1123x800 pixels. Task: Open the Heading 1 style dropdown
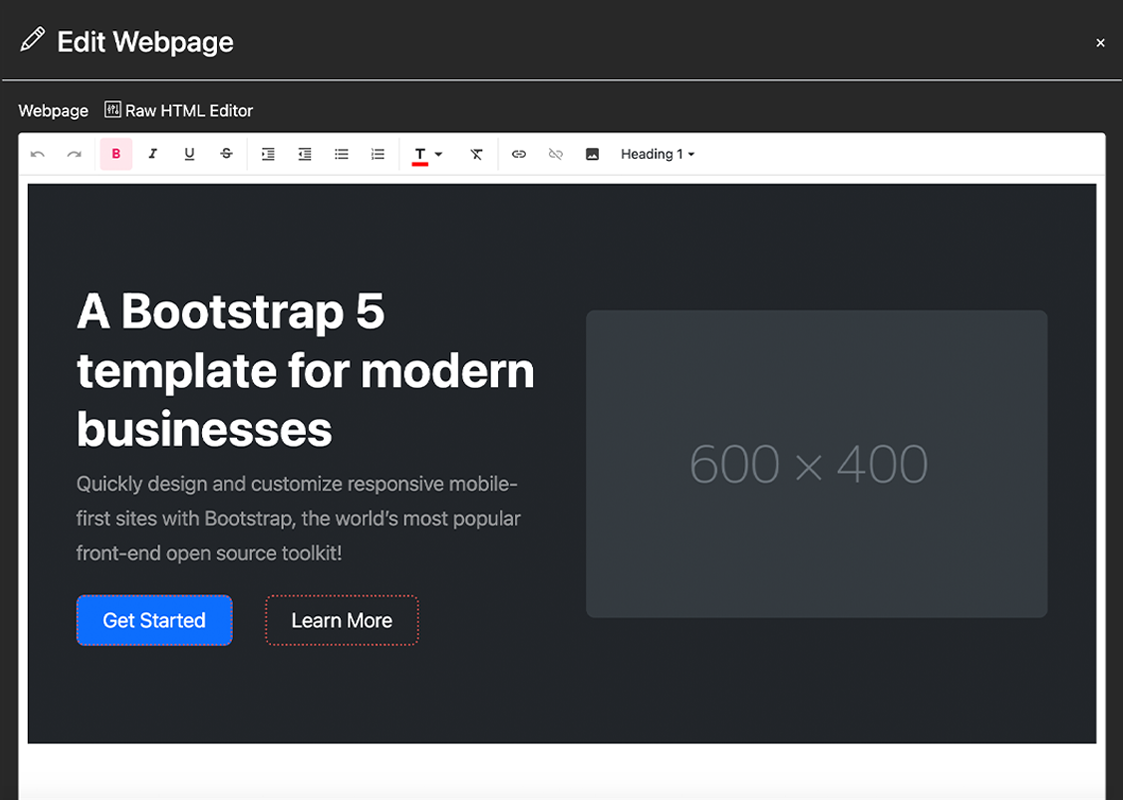click(x=657, y=154)
